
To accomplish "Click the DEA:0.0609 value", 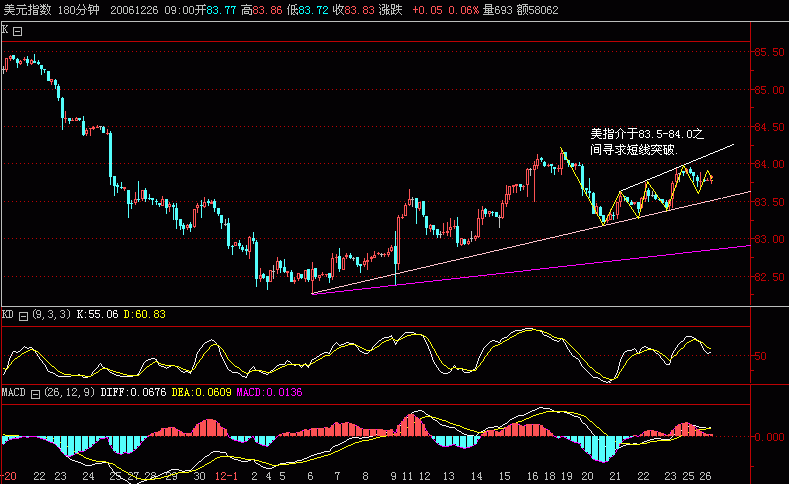I will tap(201, 392).
